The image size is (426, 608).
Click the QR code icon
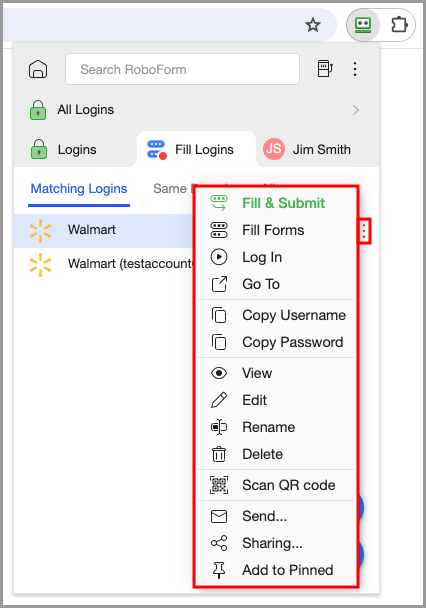coord(219,485)
